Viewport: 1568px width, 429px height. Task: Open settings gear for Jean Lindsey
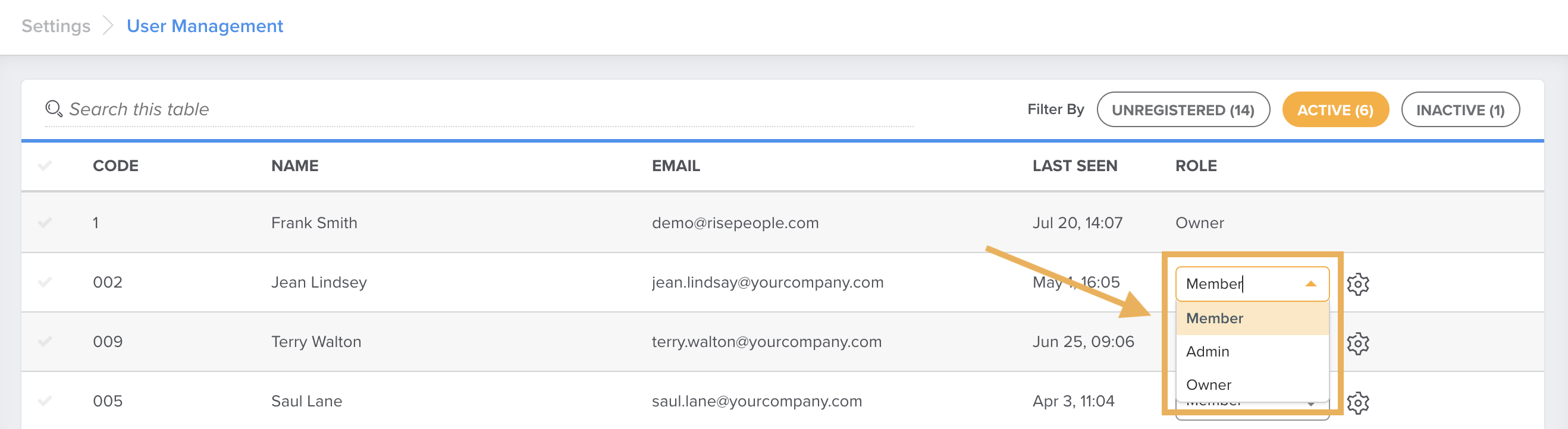pyautogui.click(x=1357, y=284)
